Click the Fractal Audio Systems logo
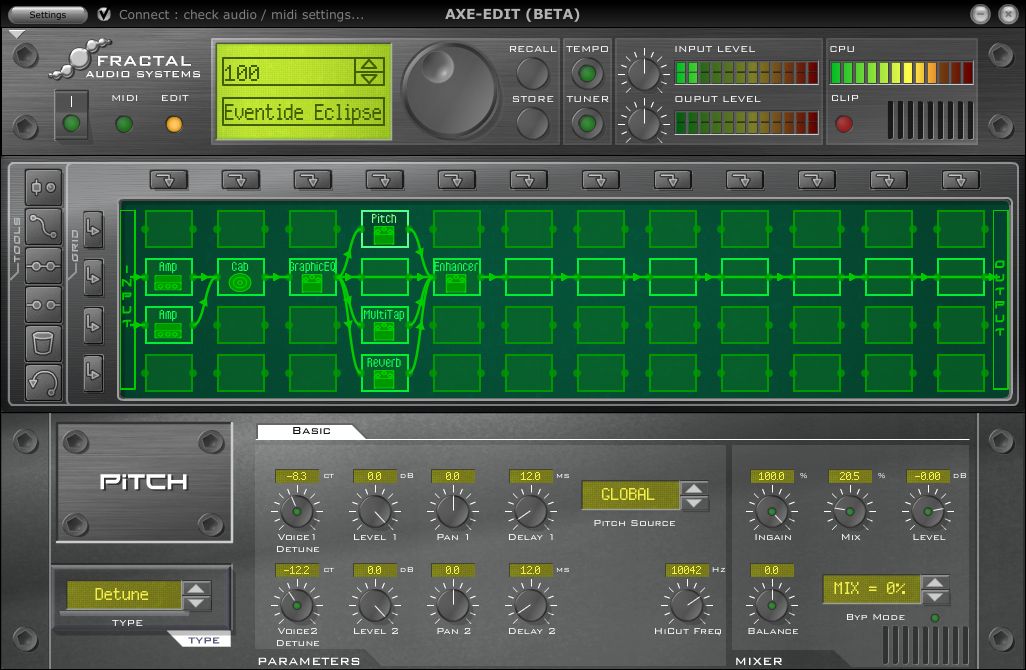Viewport: 1026px width, 670px height. (126, 60)
